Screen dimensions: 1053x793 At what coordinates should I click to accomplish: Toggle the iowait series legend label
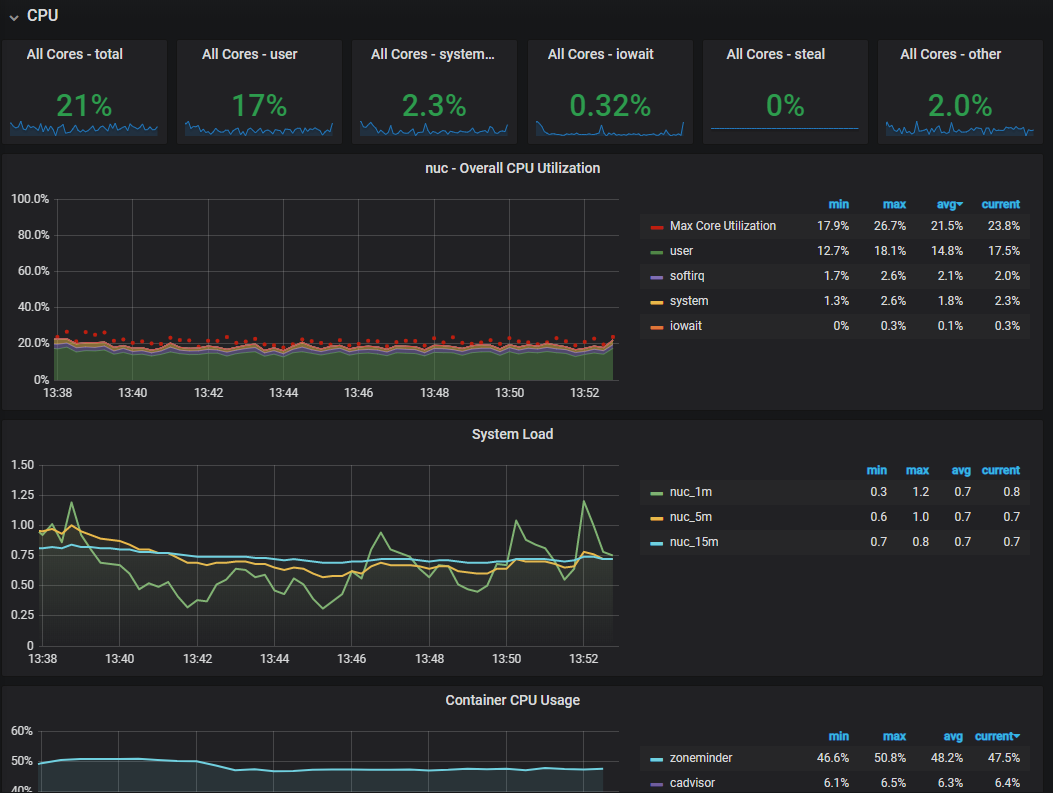[686, 326]
